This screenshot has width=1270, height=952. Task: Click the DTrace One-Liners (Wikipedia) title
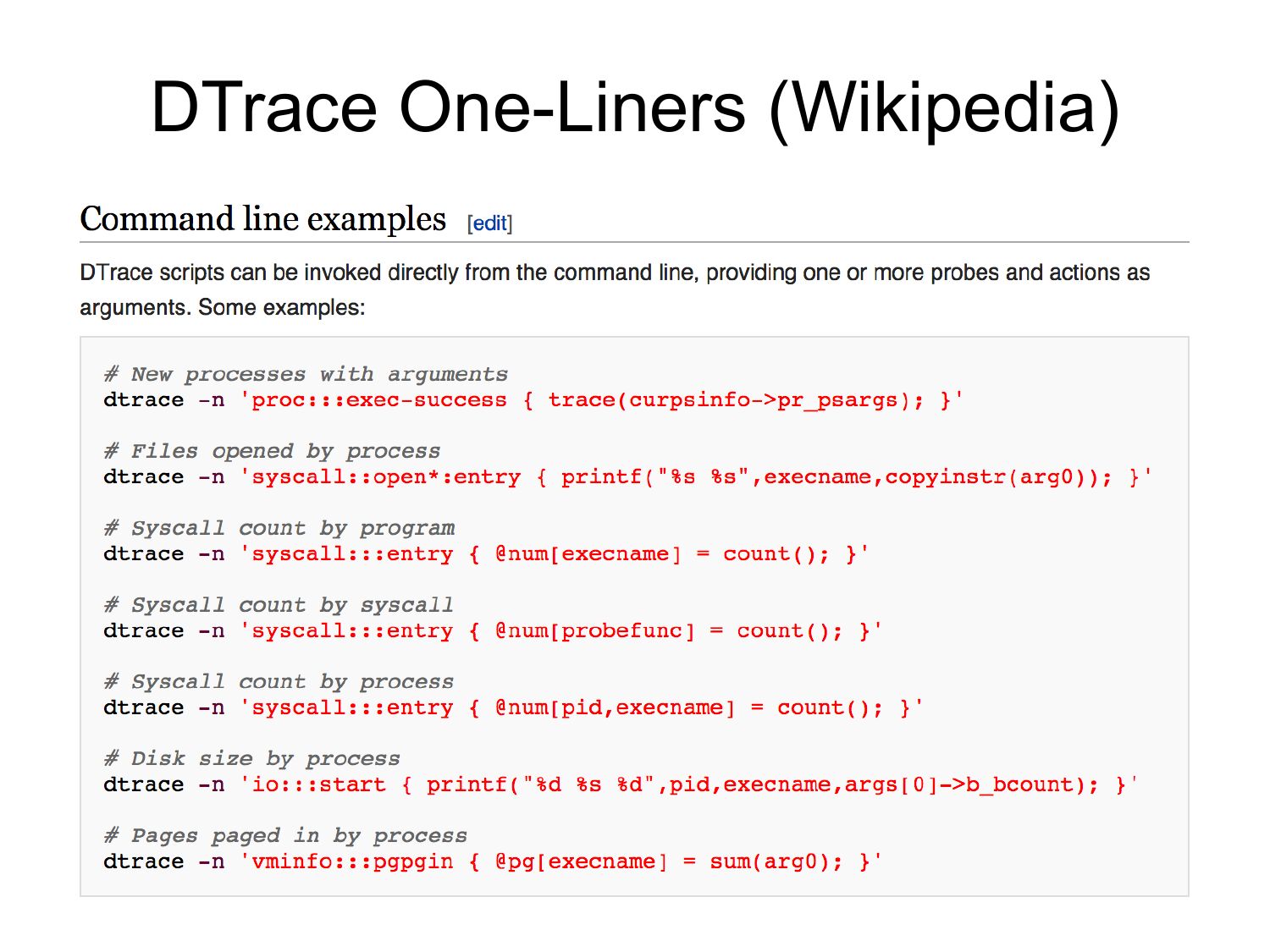coord(635,107)
